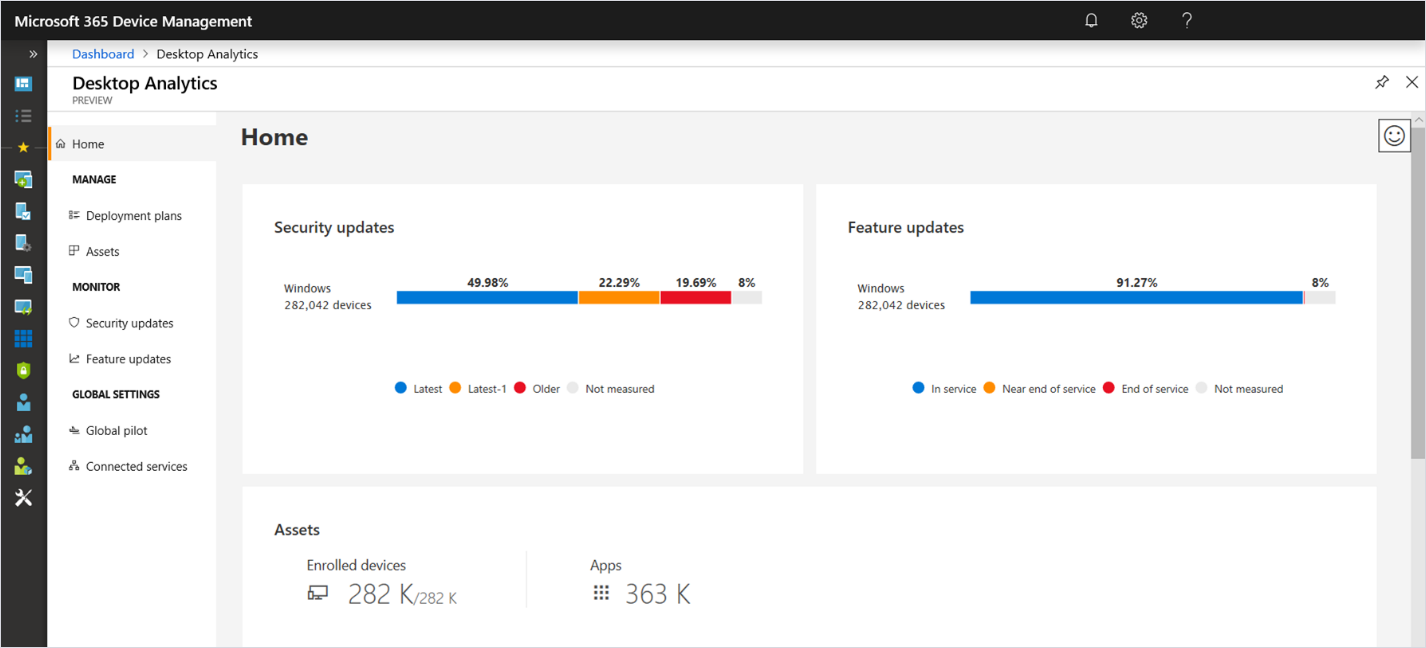Click the help question mark icon

pyautogui.click(x=1187, y=21)
